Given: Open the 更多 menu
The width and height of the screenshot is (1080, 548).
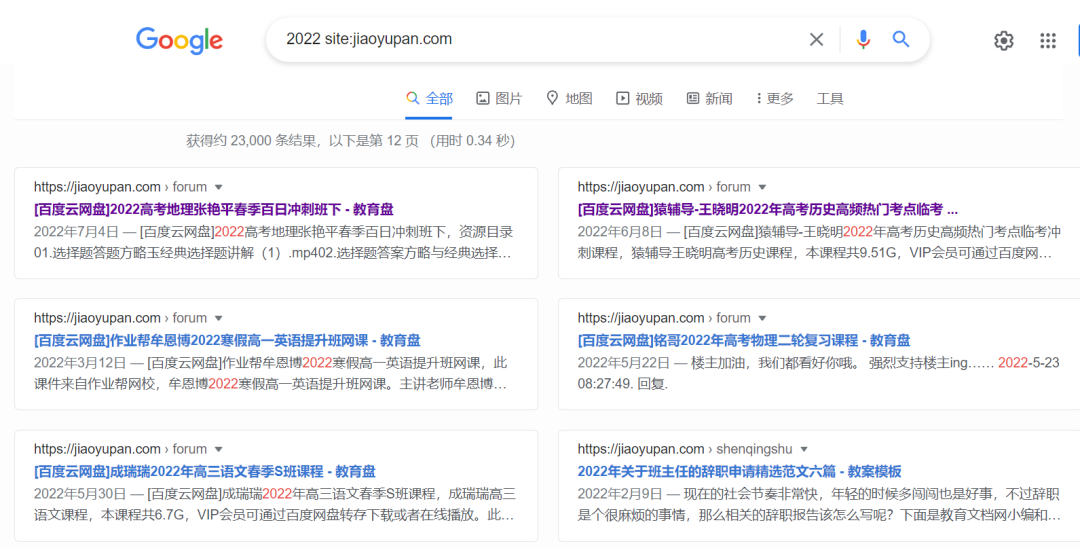Looking at the screenshot, I should tap(774, 98).
